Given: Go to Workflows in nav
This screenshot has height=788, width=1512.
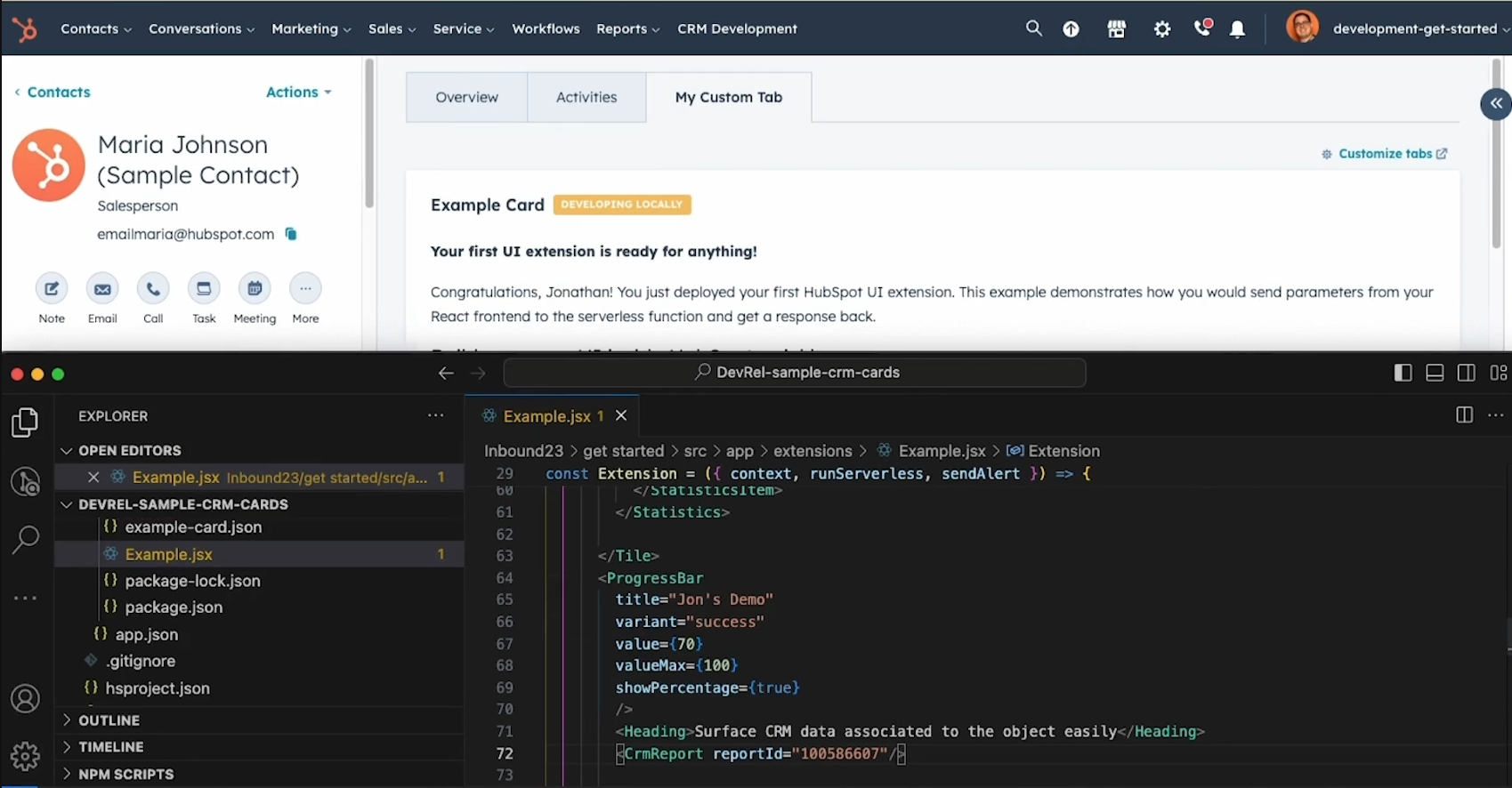Looking at the screenshot, I should coord(546,28).
